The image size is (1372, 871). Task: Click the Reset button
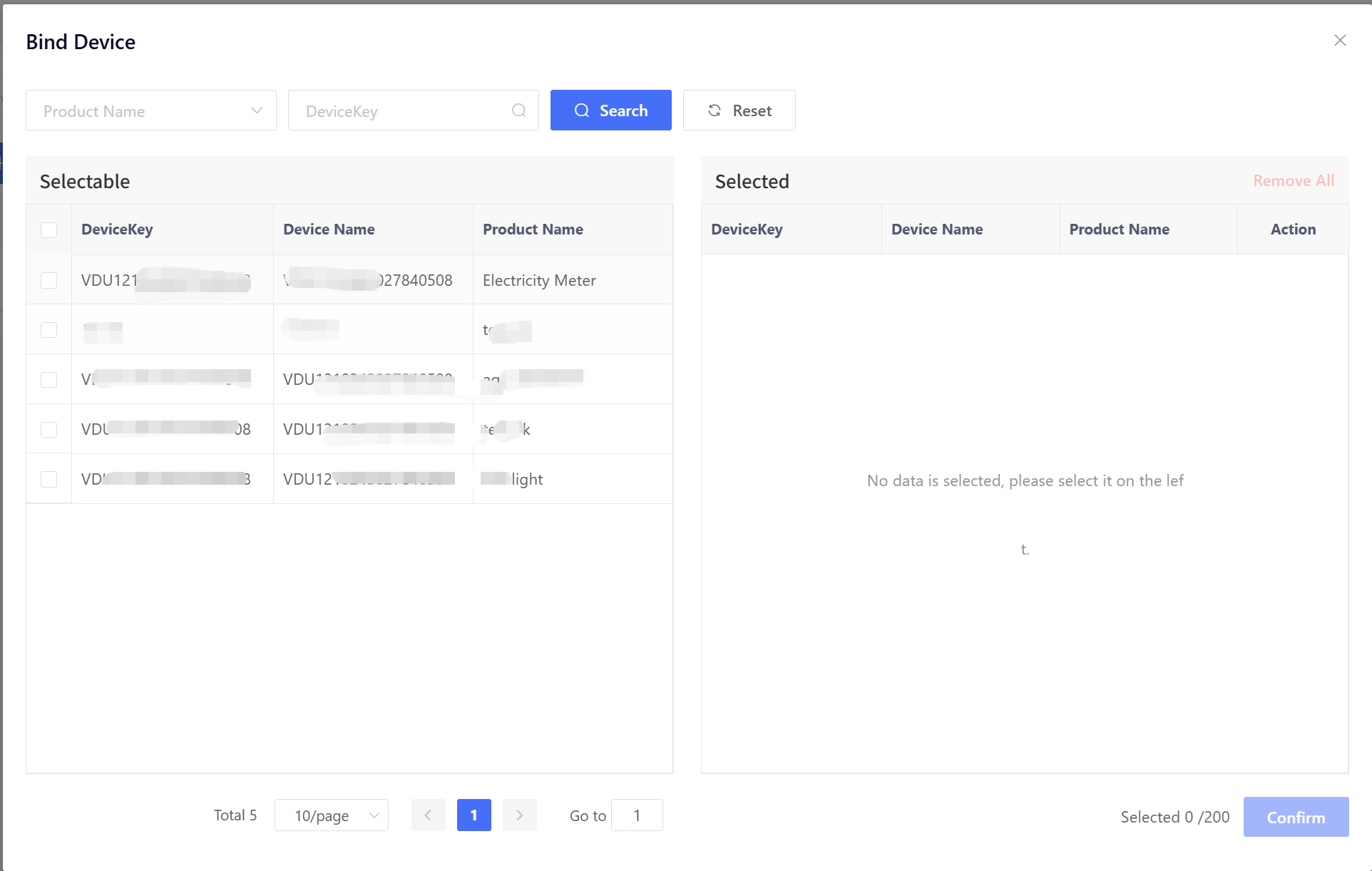739,110
